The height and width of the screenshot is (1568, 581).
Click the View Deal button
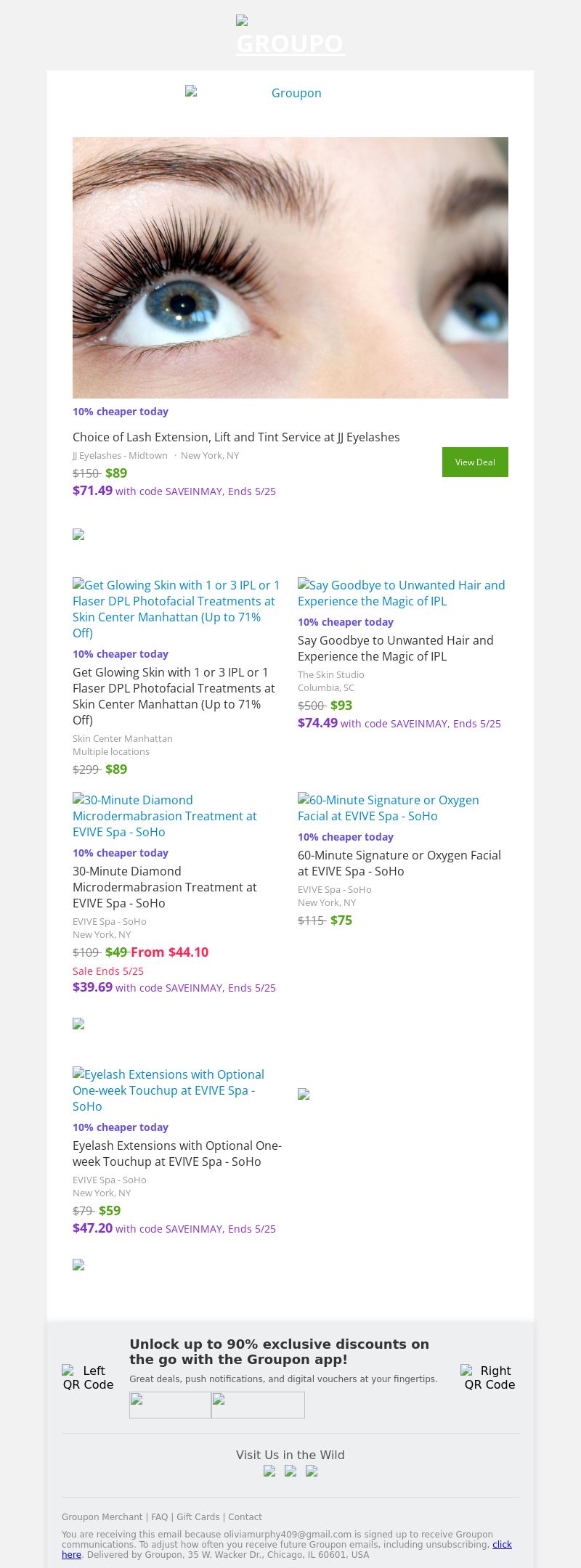[475, 462]
